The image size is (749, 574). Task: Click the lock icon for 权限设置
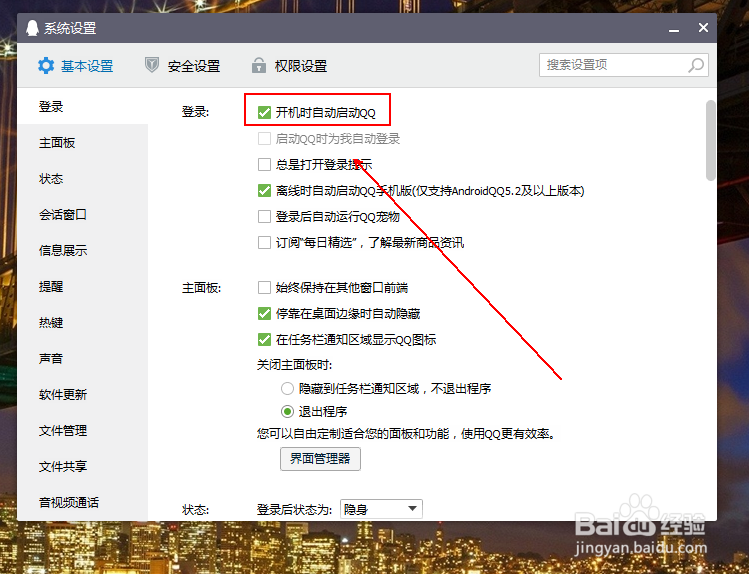tap(259, 65)
